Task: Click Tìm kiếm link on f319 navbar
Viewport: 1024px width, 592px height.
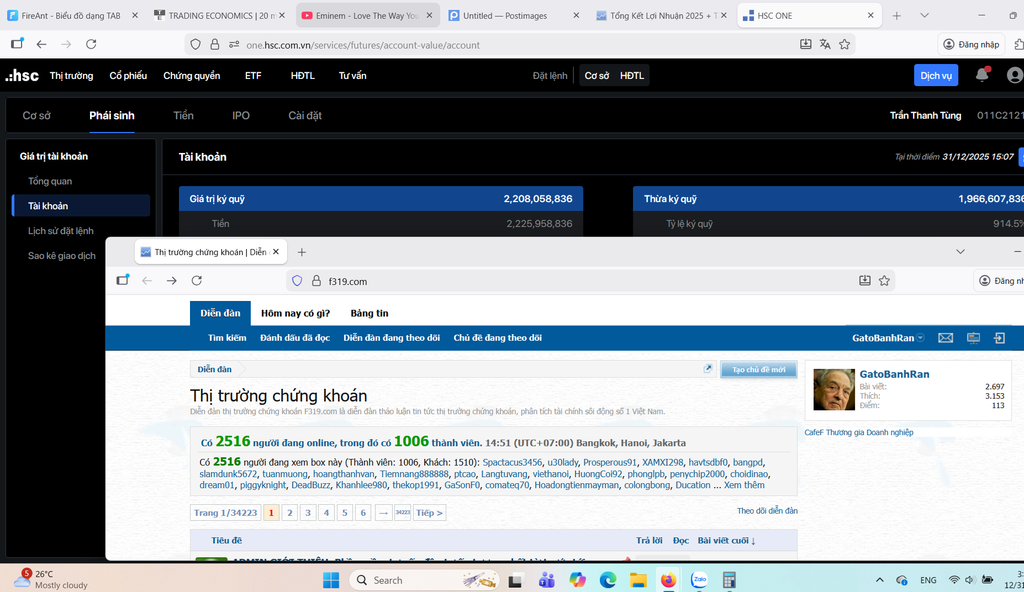Action: click(x=227, y=338)
